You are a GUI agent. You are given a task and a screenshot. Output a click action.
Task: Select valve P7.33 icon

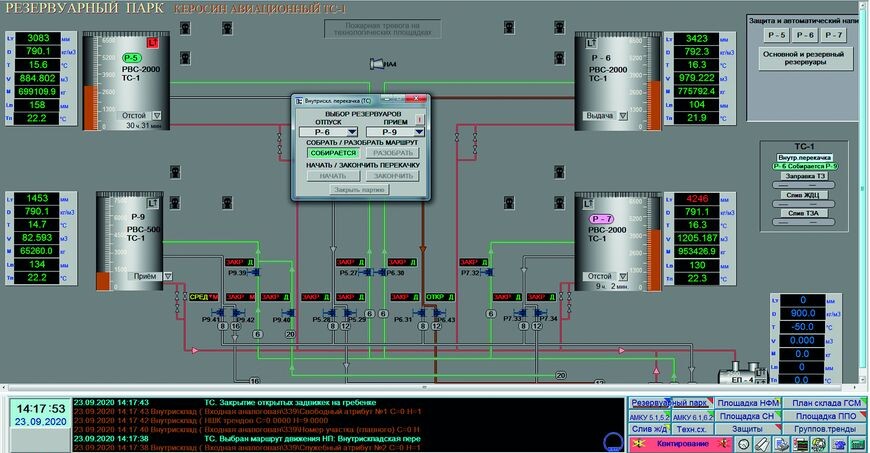[x=522, y=313]
